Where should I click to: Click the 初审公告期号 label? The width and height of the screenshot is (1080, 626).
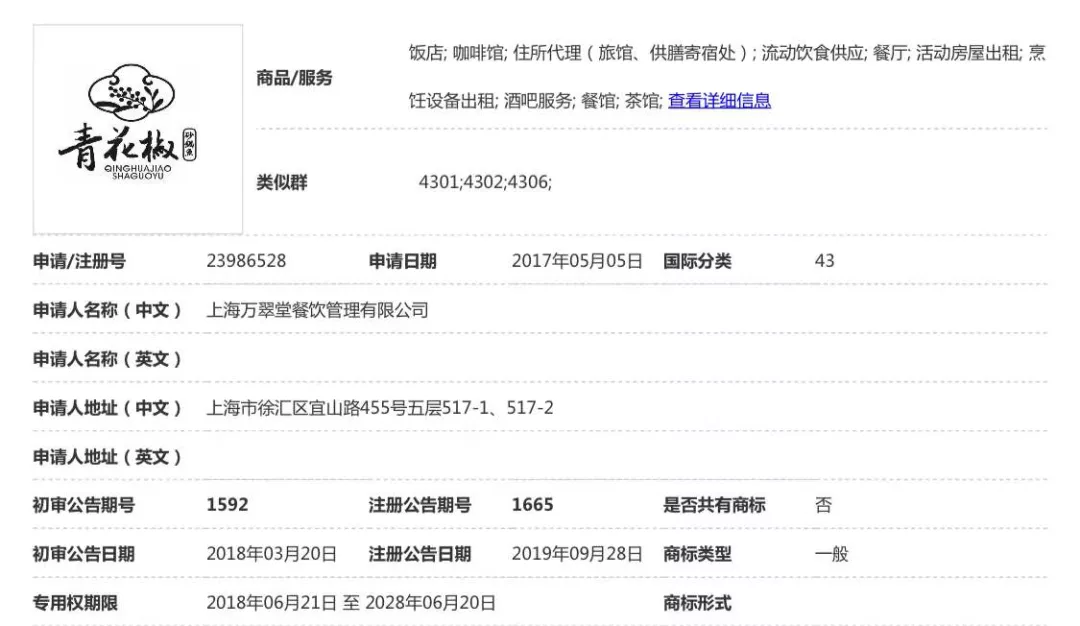click(x=83, y=505)
